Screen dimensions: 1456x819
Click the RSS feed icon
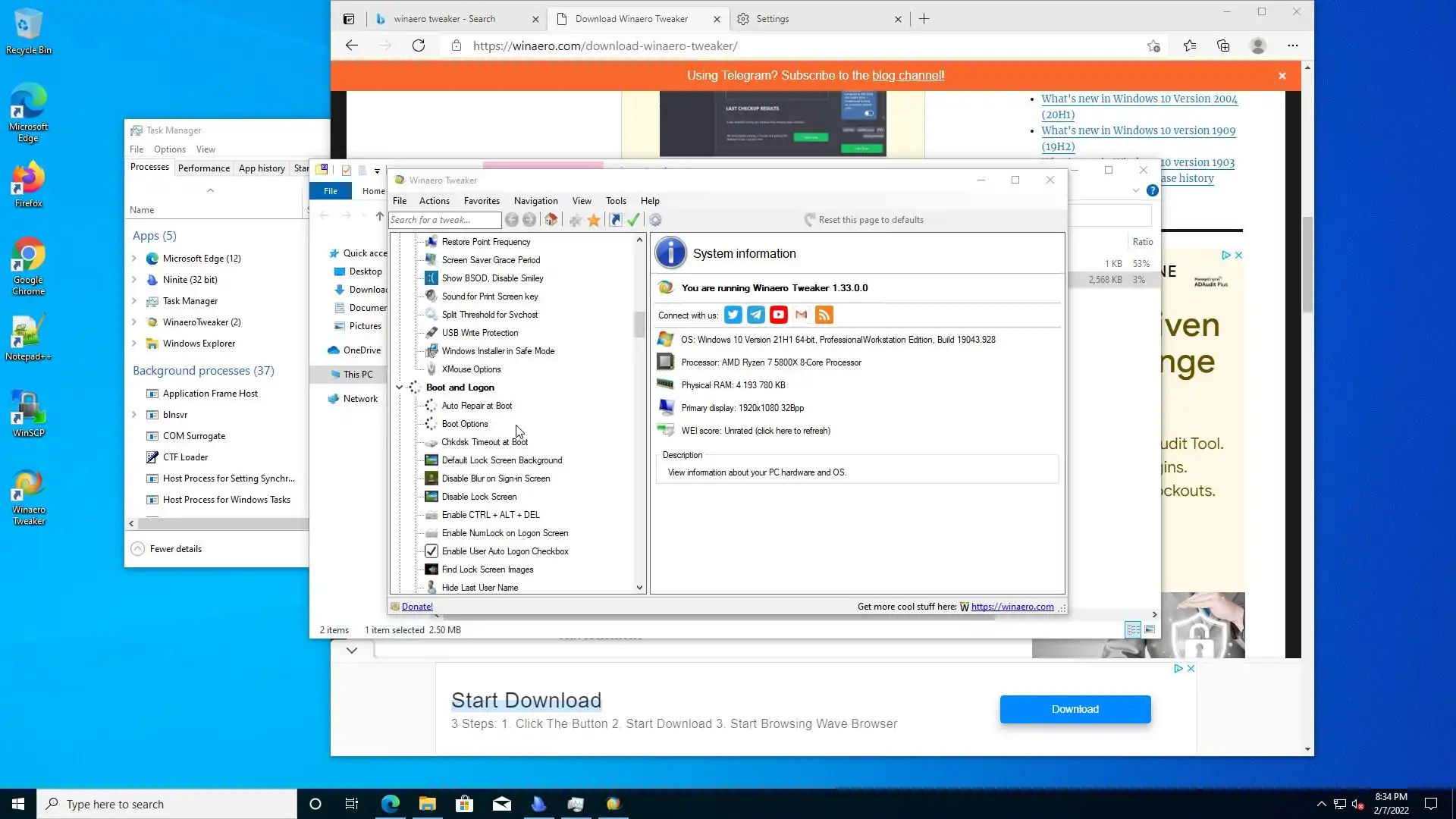(x=824, y=315)
